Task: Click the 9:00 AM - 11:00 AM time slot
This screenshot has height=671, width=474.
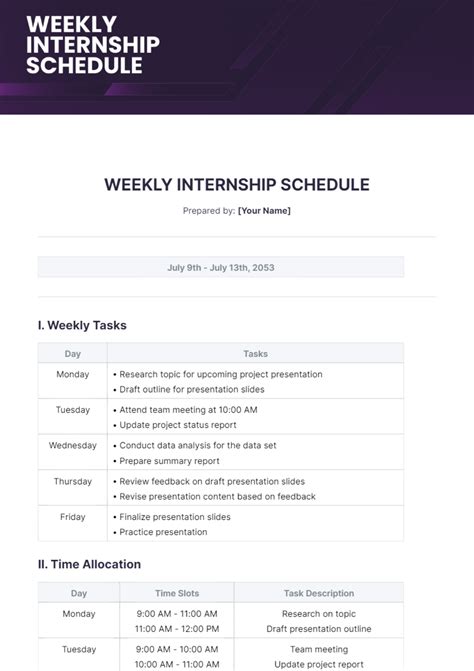Action: tap(177, 614)
